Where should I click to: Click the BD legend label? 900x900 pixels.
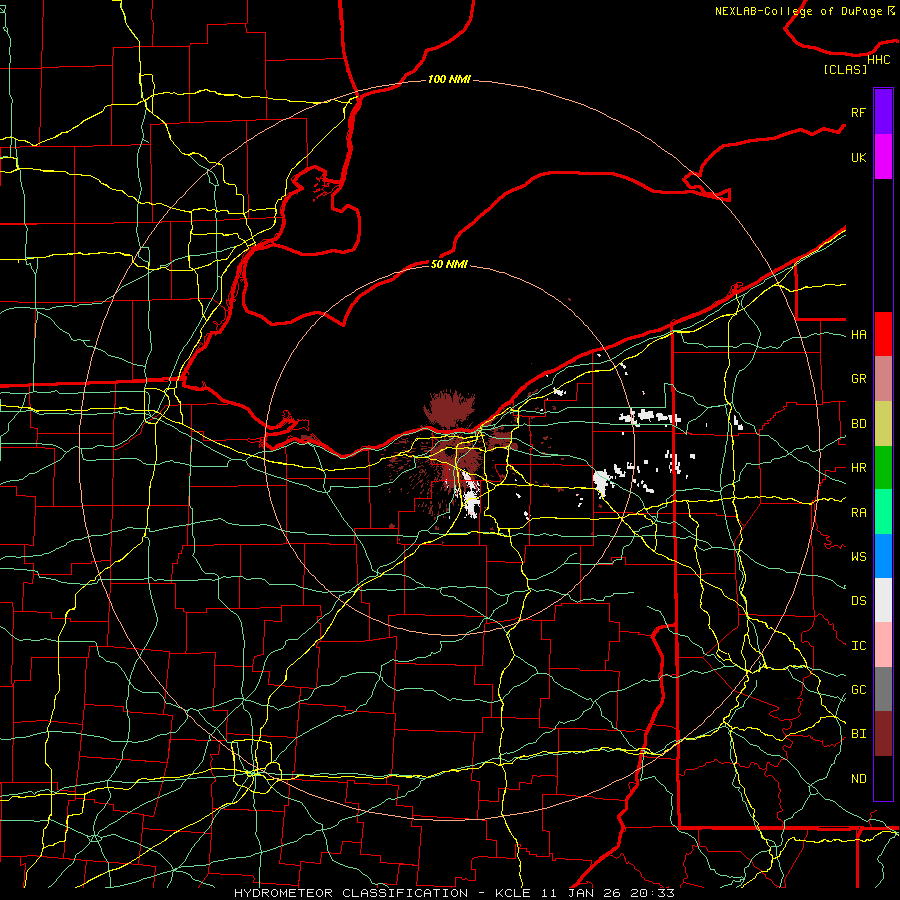click(859, 424)
